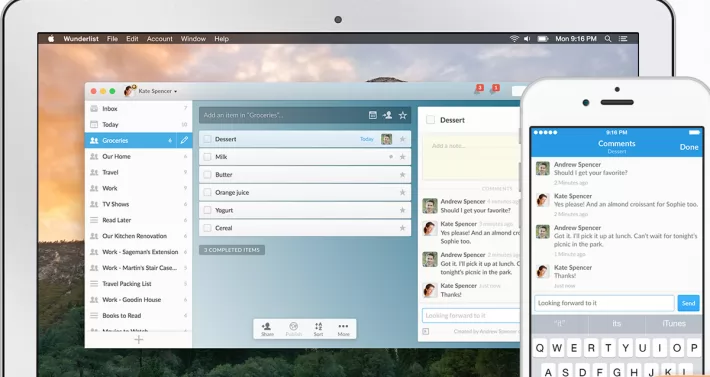Click the pencil edit icon for Groceries
This screenshot has width=710, height=377.
pyautogui.click(x=184, y=140)
